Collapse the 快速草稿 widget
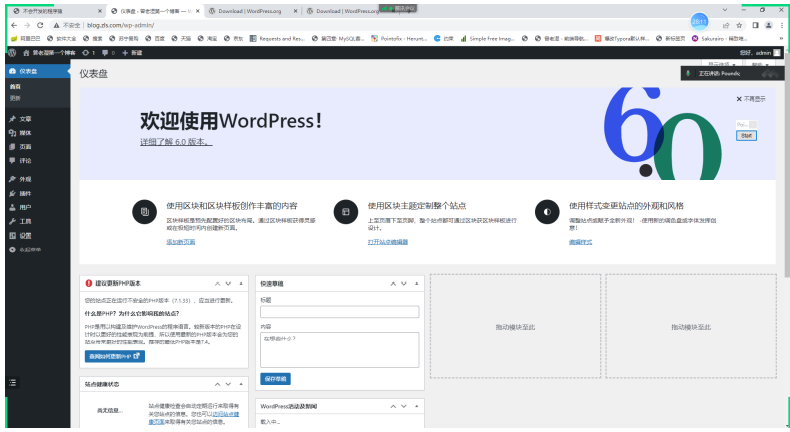 click(x=416, y=284)
